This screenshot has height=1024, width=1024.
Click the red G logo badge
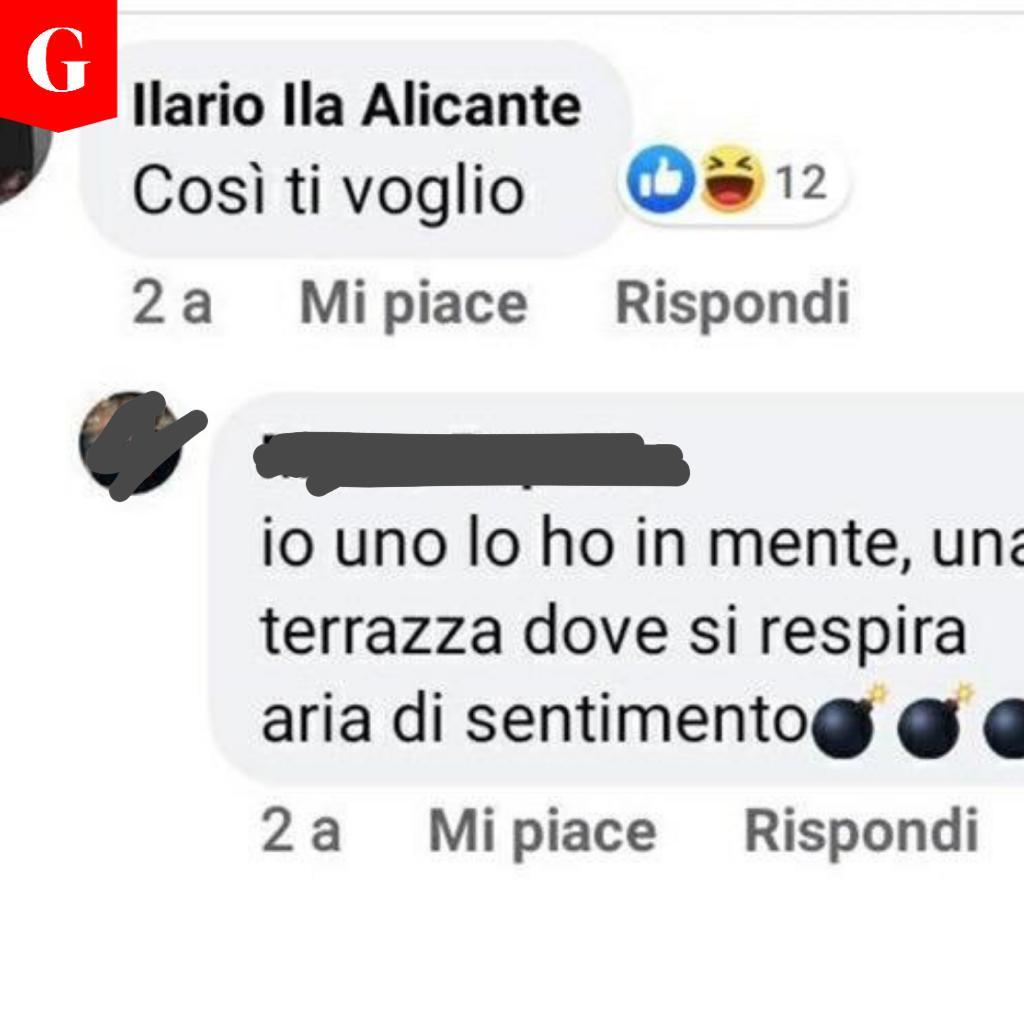58,63
